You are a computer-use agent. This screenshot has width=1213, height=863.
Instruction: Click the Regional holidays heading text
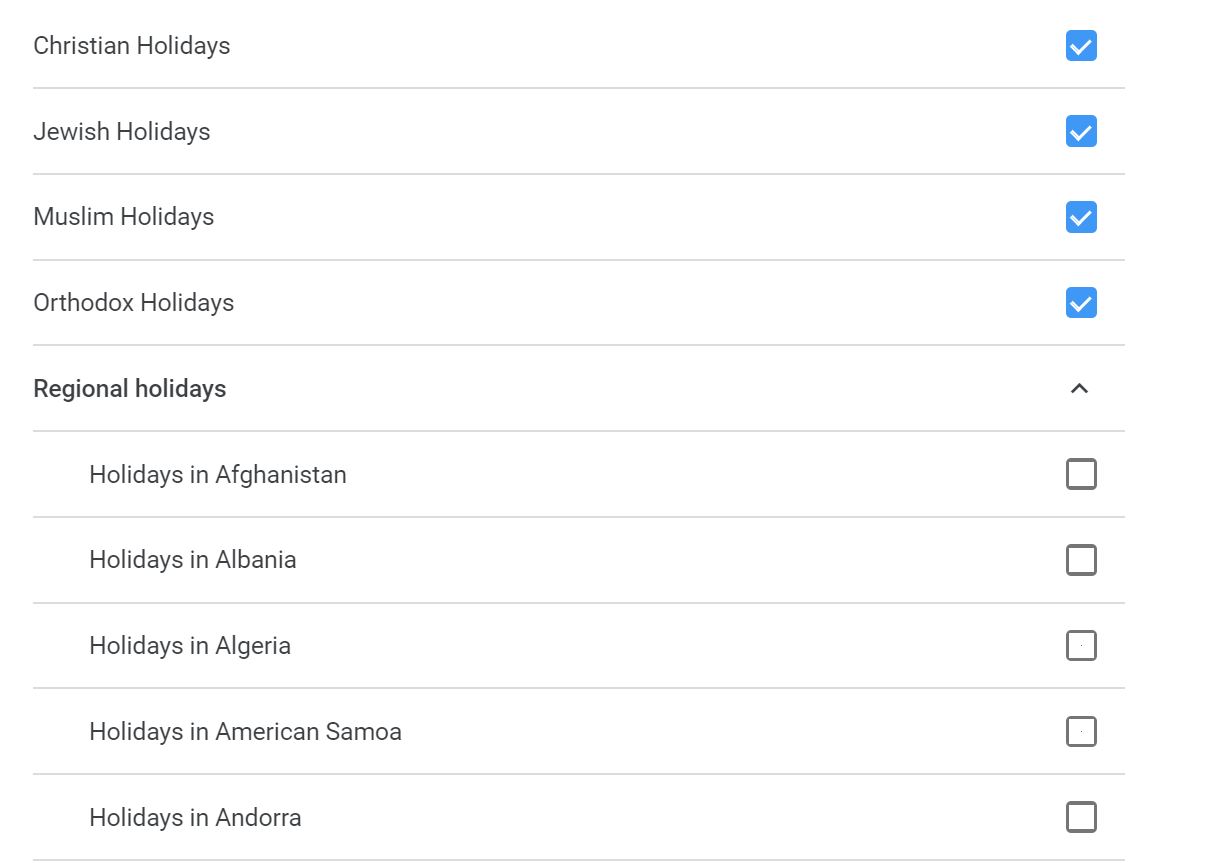130,389
